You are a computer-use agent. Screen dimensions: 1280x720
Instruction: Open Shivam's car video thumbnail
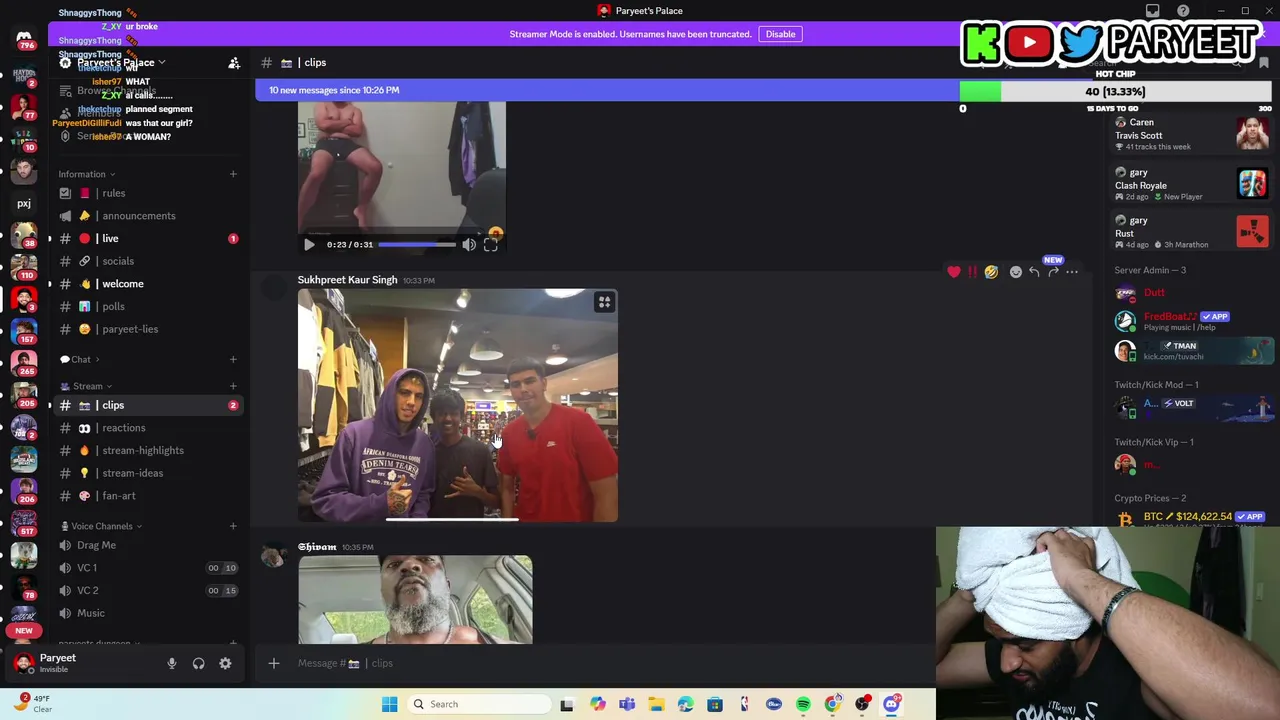click(415, 599)
